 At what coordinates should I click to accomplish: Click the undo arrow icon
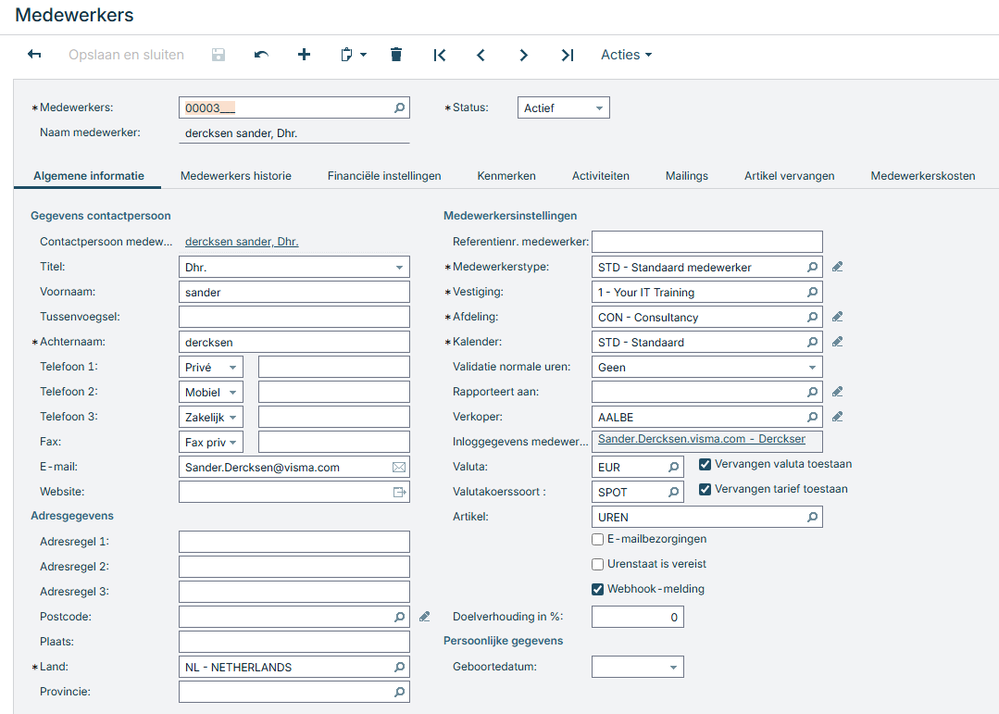coord(261,55)
